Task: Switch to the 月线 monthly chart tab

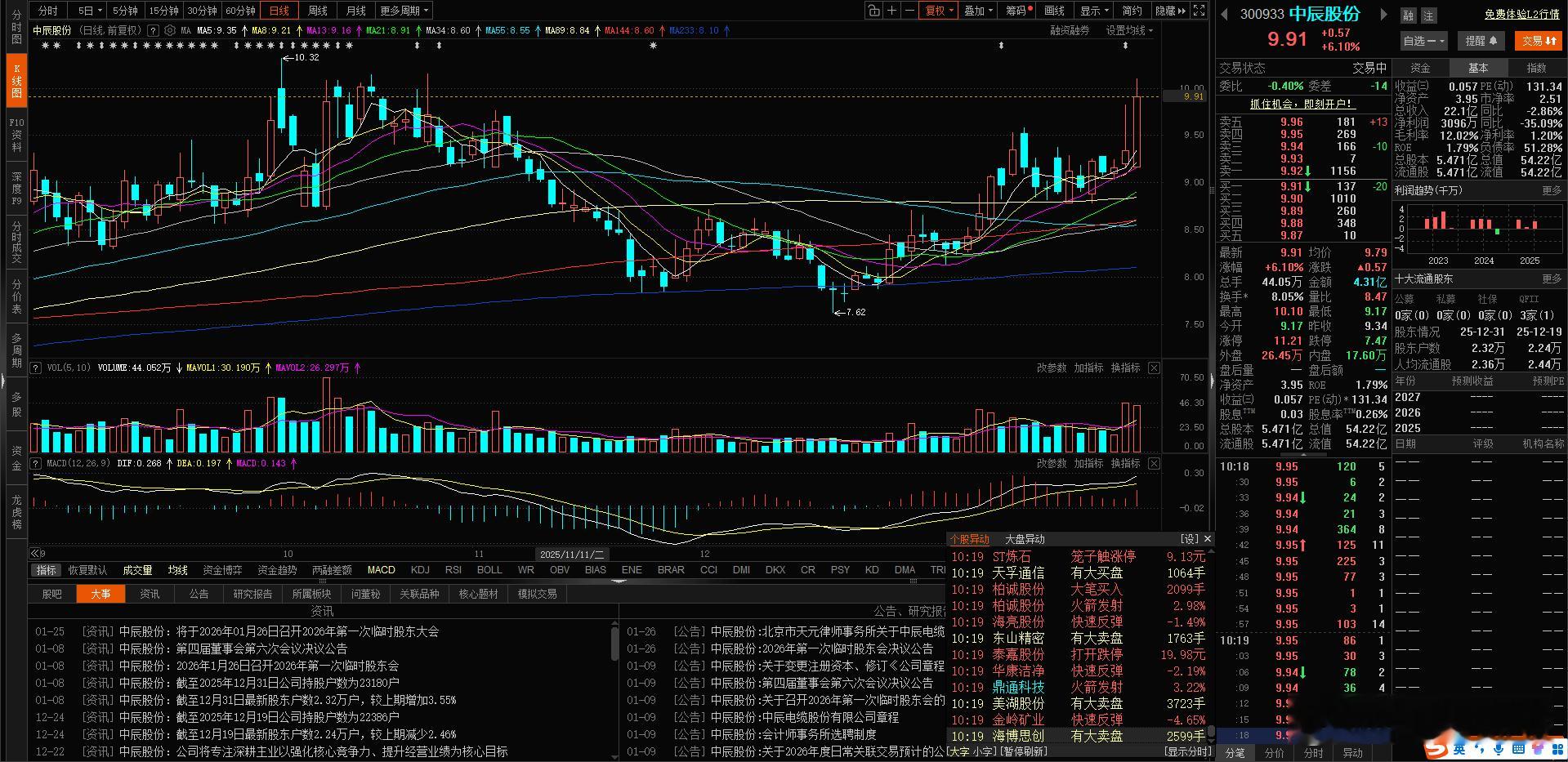Action: click(x=355, y=11)
